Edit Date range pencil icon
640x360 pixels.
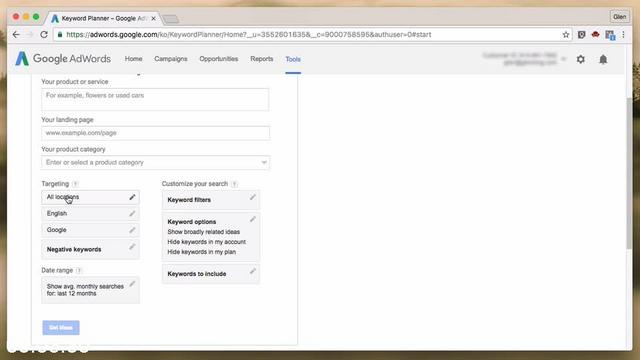pyautogui.click(x=132, y=284)
